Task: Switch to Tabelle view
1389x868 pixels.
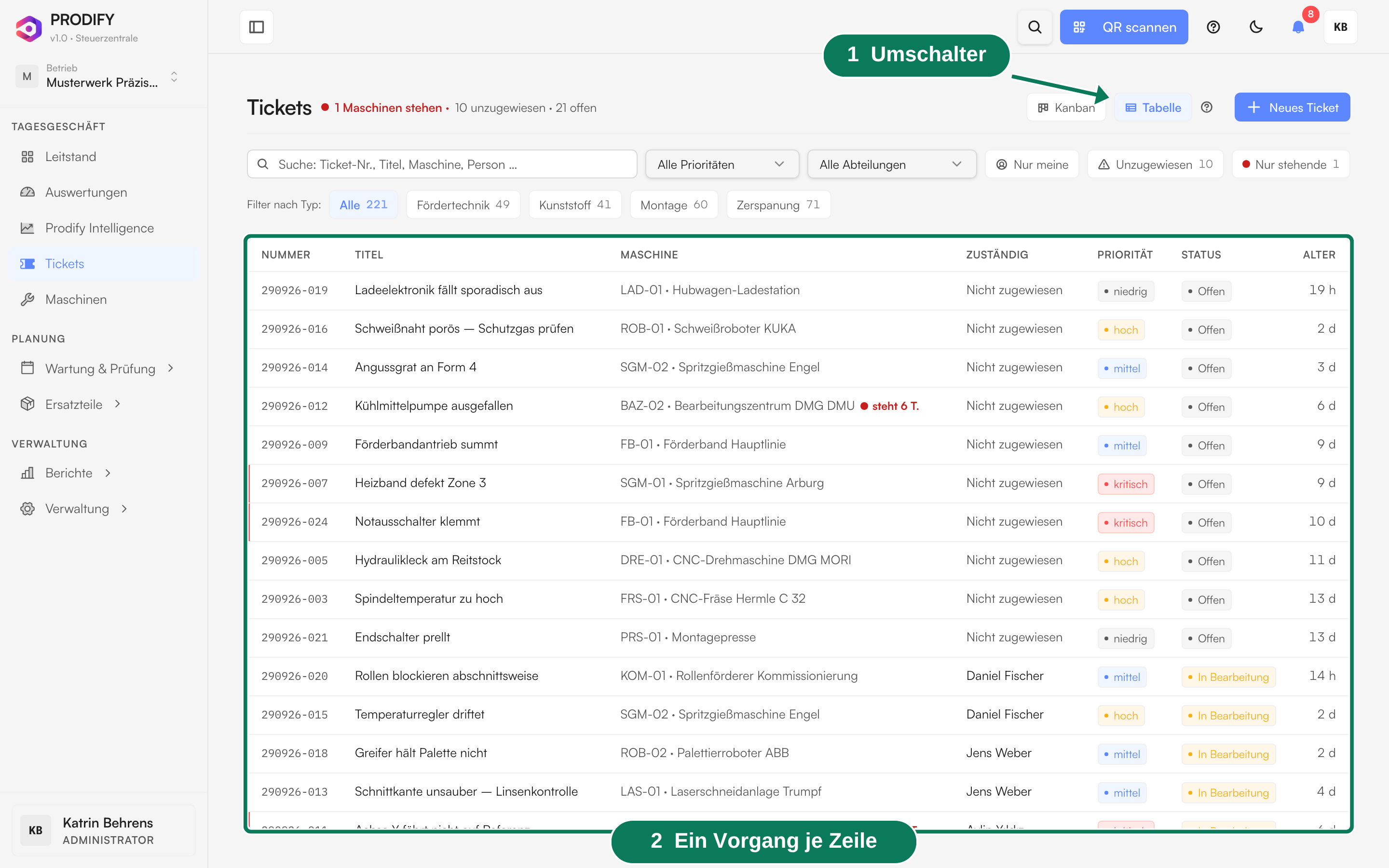Action: [1153, 108]
